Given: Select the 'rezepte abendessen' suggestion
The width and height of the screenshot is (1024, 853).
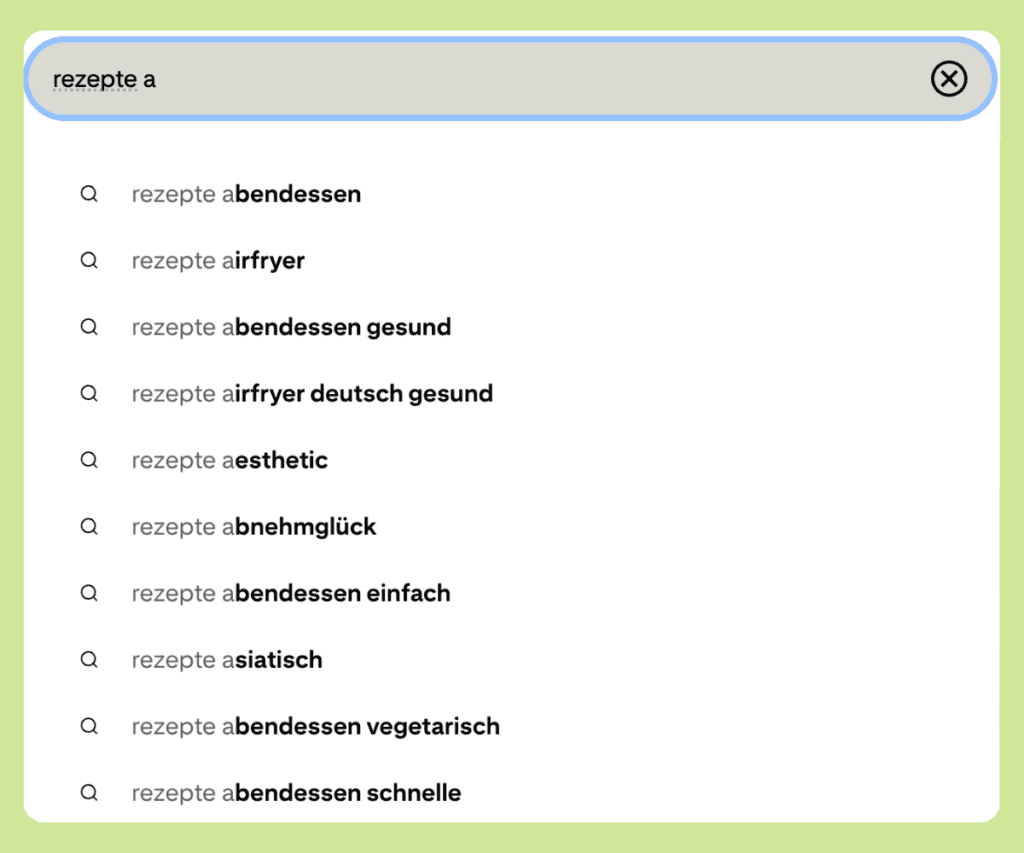Looking at the screenshot, I should (x=246, y=194).
